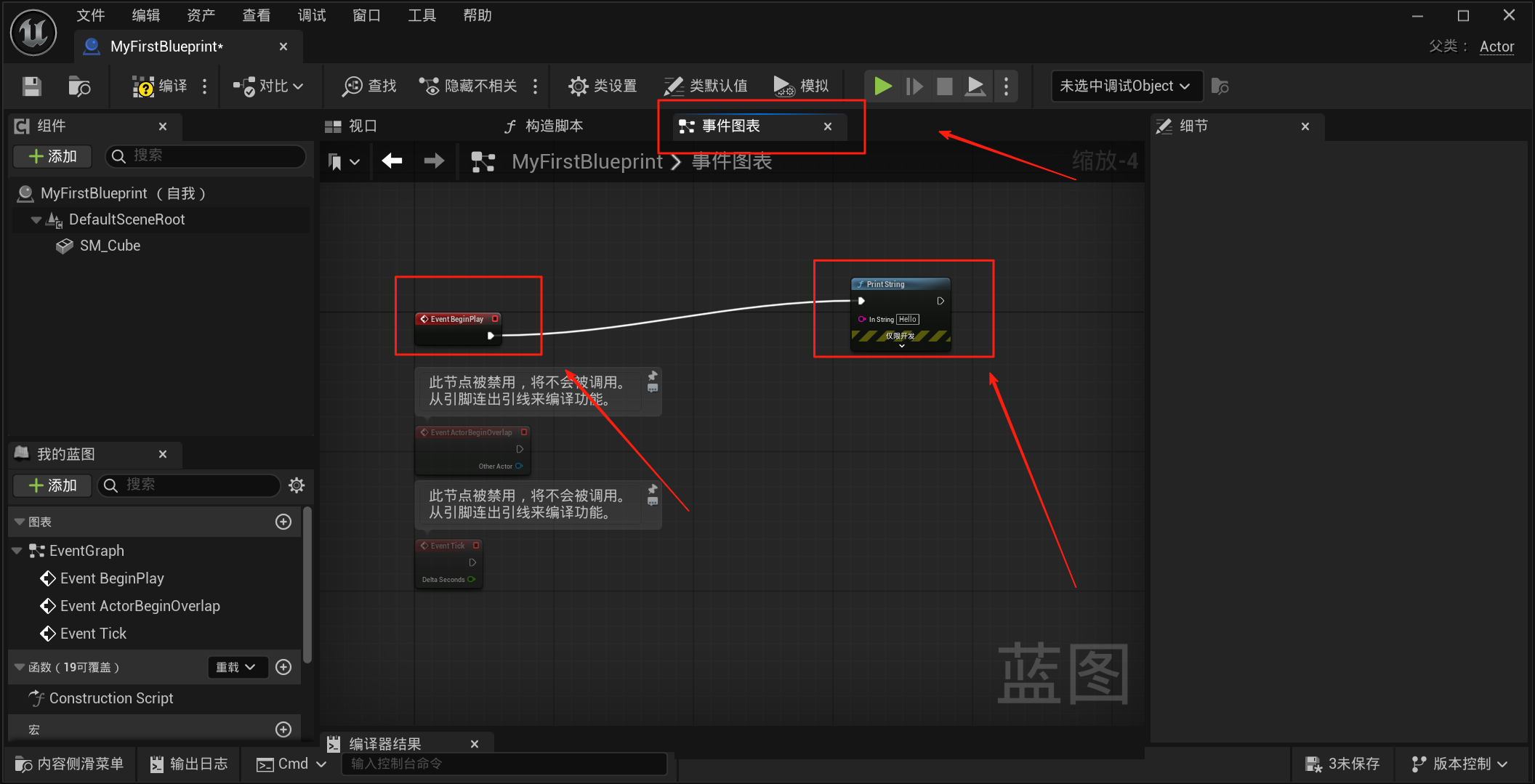This screenshot has width=1535, height=784.
Task: Open 版本控制 source control menu
Action: (x=1459, y=764)
